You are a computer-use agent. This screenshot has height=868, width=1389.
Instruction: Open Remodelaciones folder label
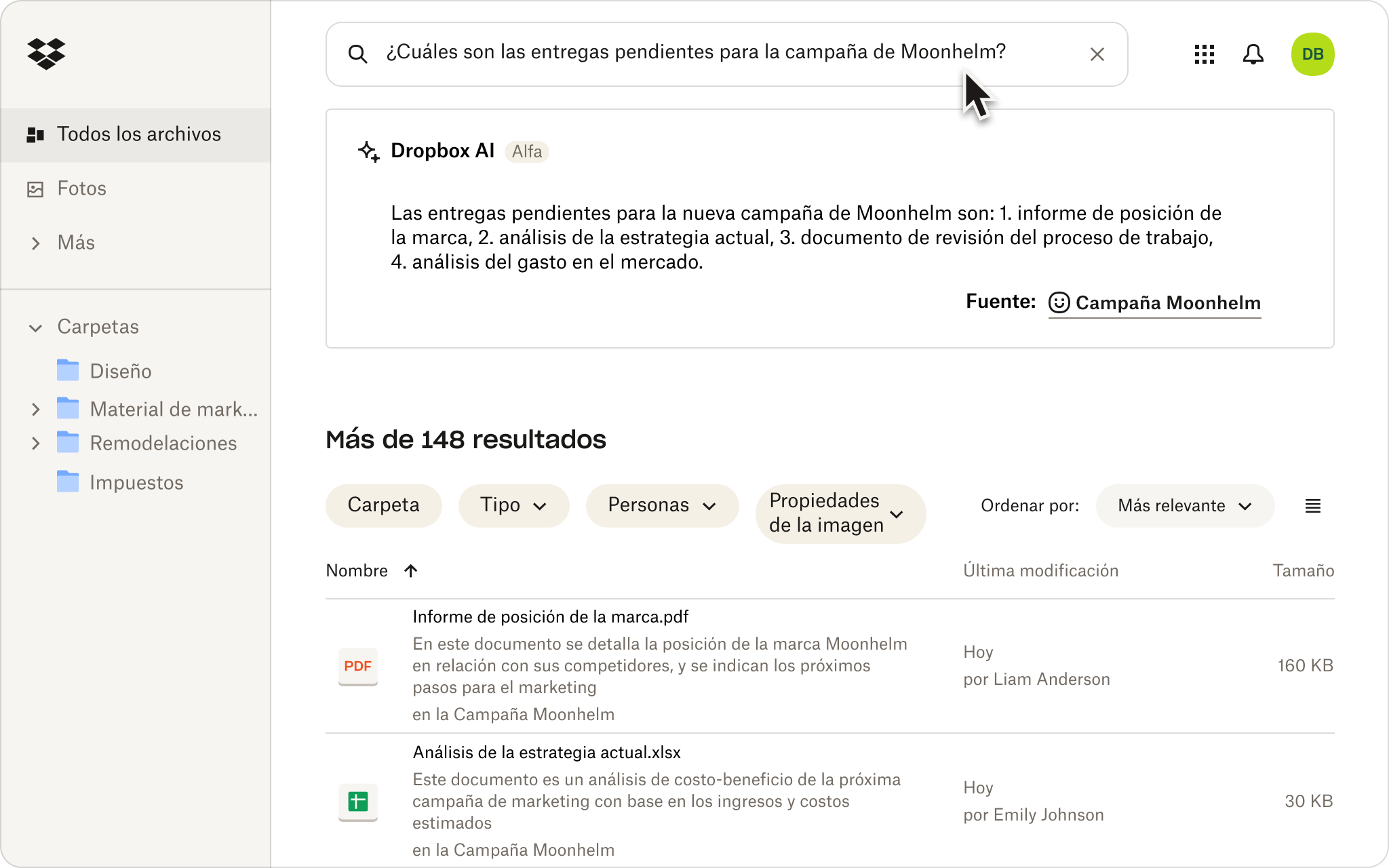tap(163, 443)
